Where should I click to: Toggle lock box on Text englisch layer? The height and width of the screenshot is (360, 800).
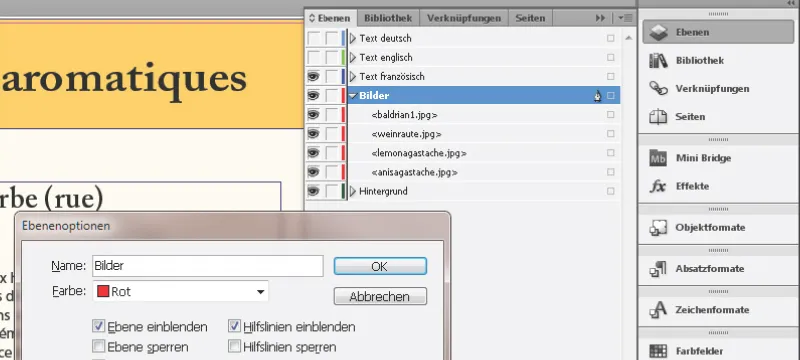pos(332,58)
